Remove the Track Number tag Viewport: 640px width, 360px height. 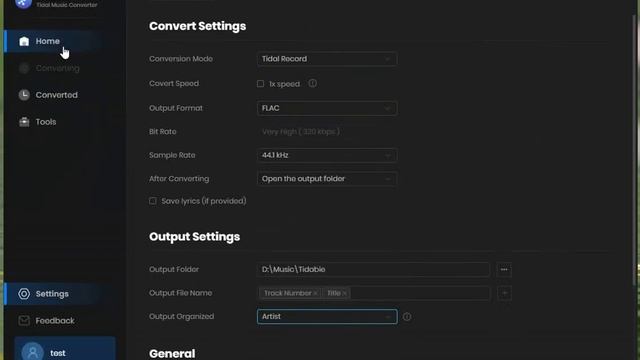316,293
